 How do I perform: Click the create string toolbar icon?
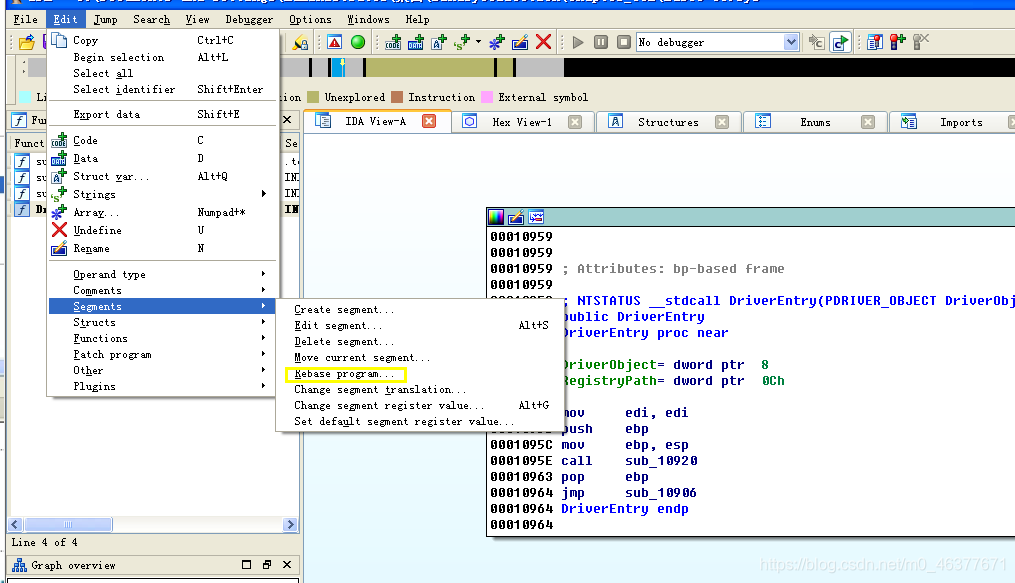[462, 43]
